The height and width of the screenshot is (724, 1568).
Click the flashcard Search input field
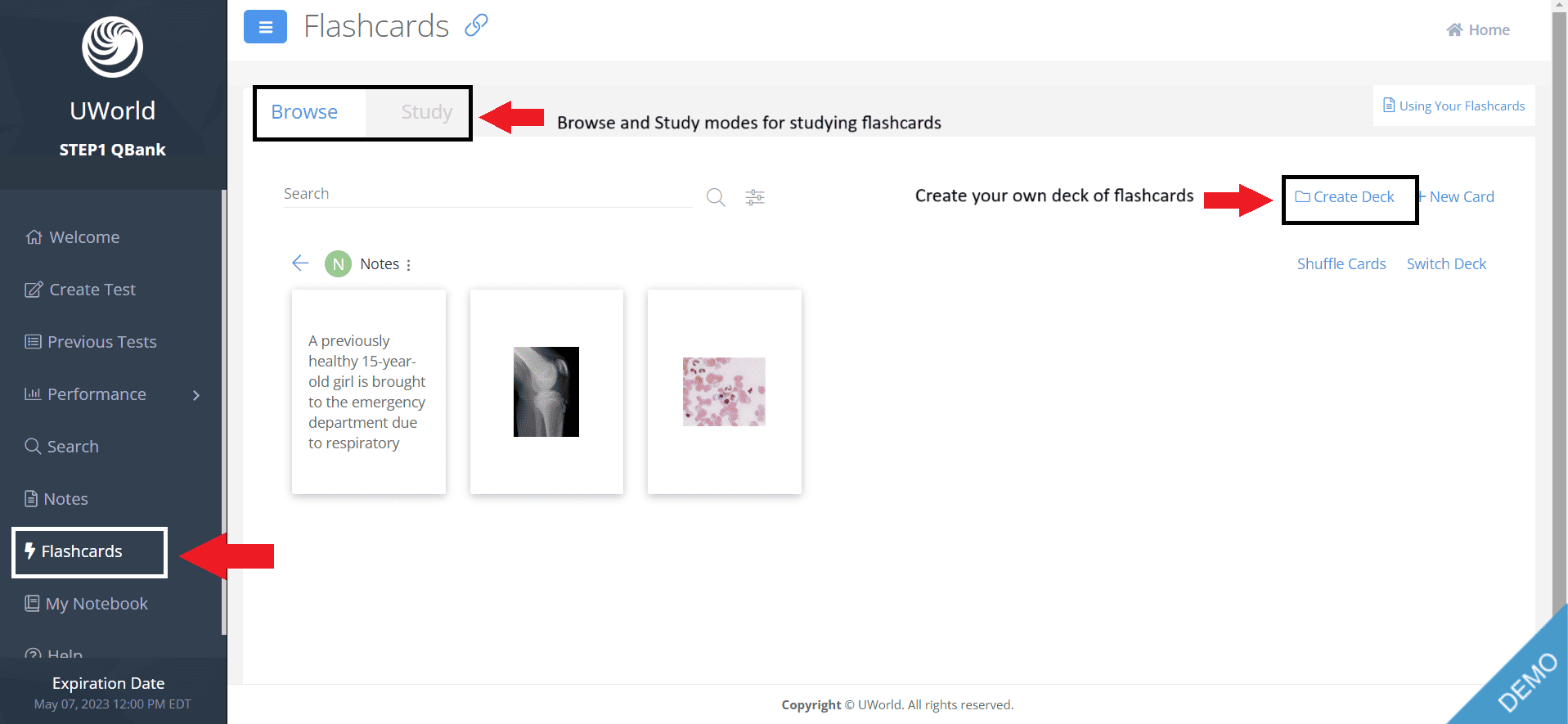(x=487, y=194)
